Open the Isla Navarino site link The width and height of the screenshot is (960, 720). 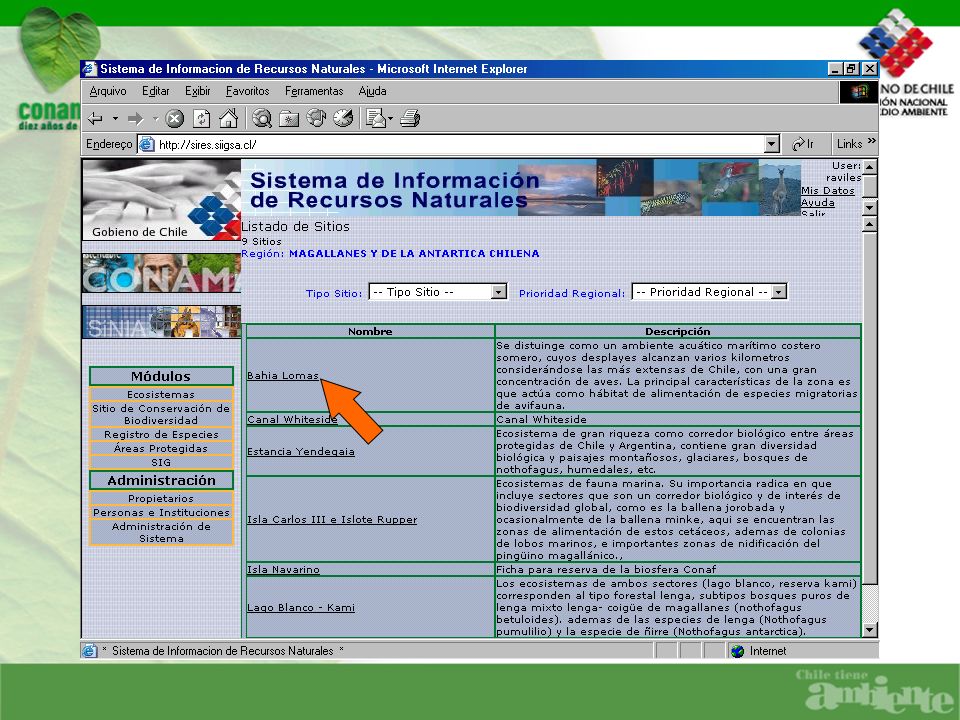pyautogui.click(x=283, y=569)
